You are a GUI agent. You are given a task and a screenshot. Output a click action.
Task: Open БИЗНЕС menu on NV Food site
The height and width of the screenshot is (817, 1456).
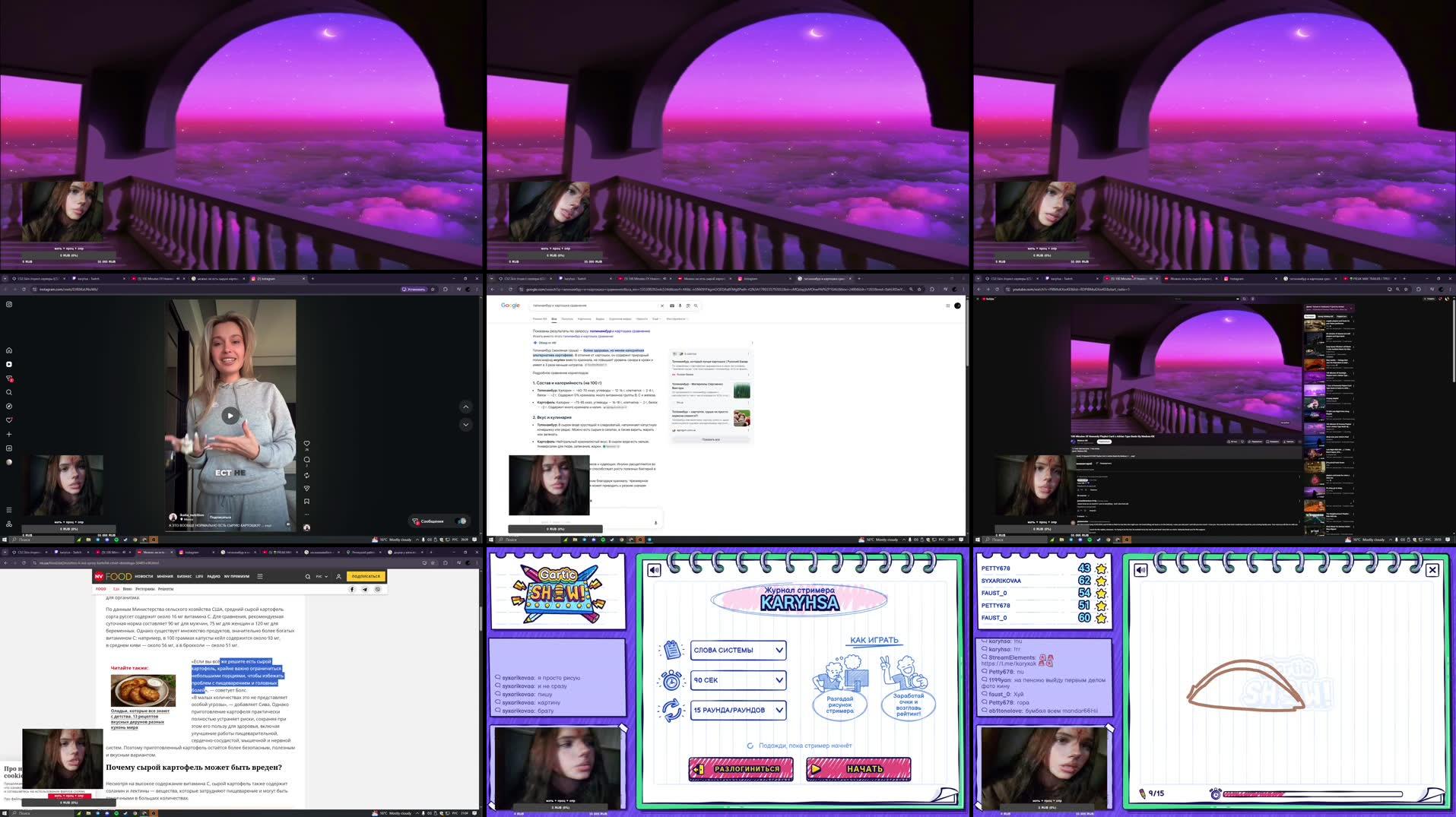185,576
